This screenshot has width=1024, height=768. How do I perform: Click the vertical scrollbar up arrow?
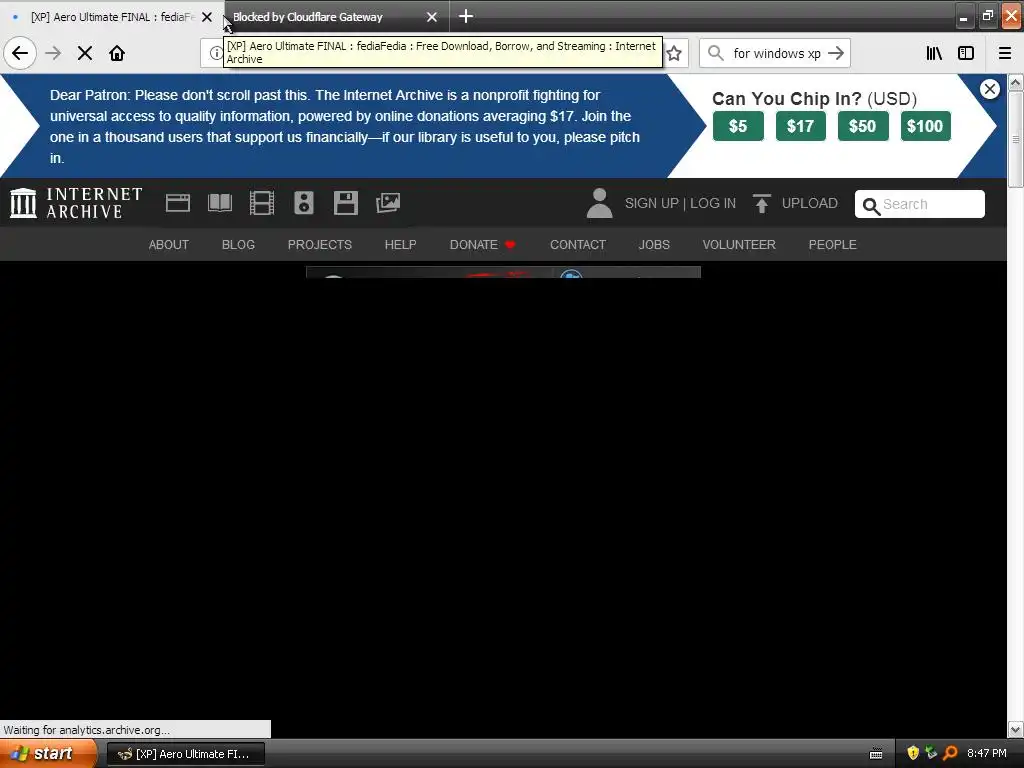pos(1016,82)
